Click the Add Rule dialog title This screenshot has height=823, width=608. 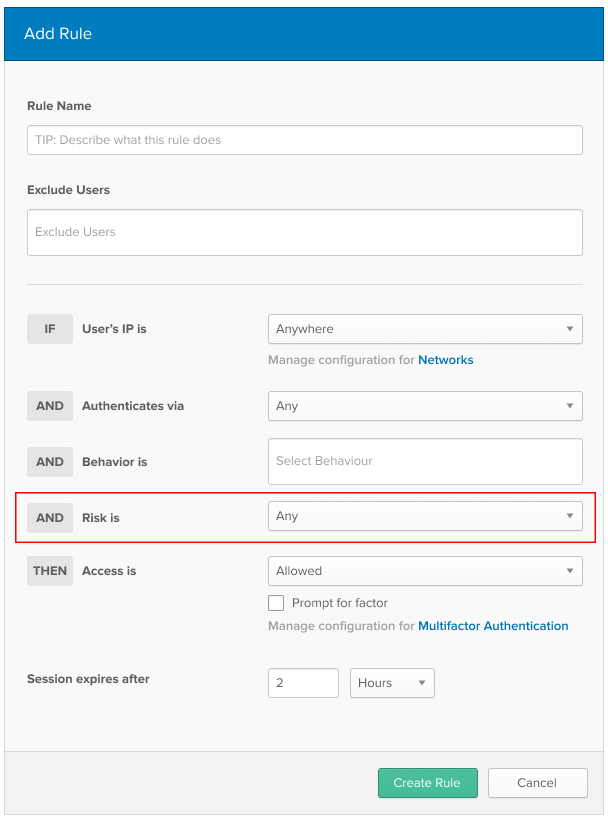pyautogui.click(x=58, y=34)
